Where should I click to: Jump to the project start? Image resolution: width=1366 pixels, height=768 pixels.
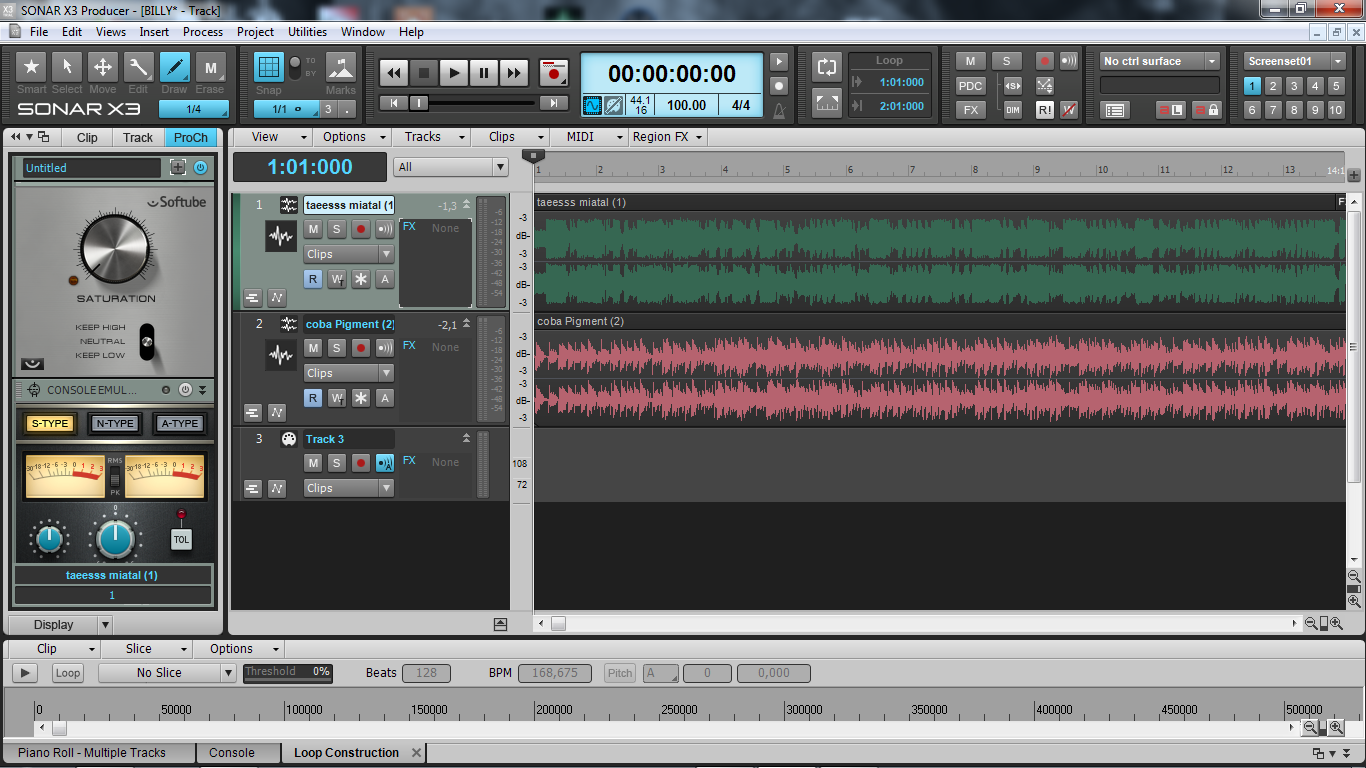click(394, 102)
